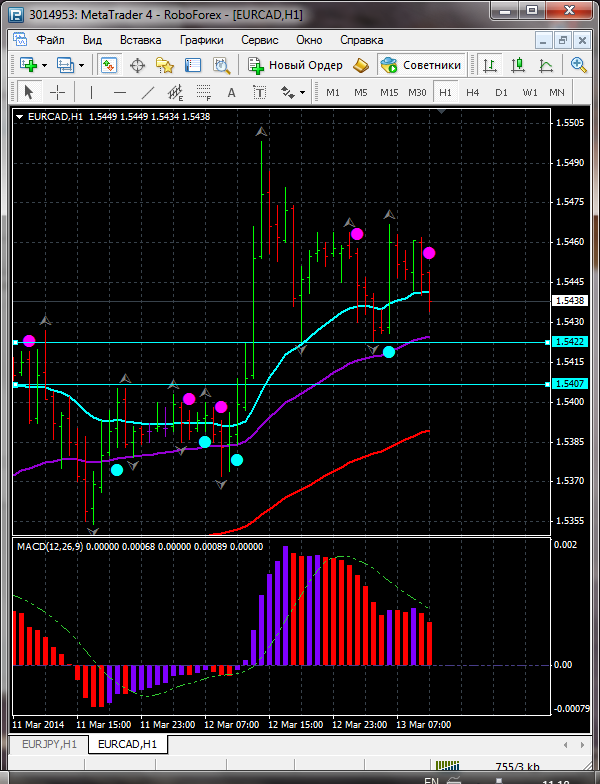
Task: Open the Графики menu
Action: [202, 40]
